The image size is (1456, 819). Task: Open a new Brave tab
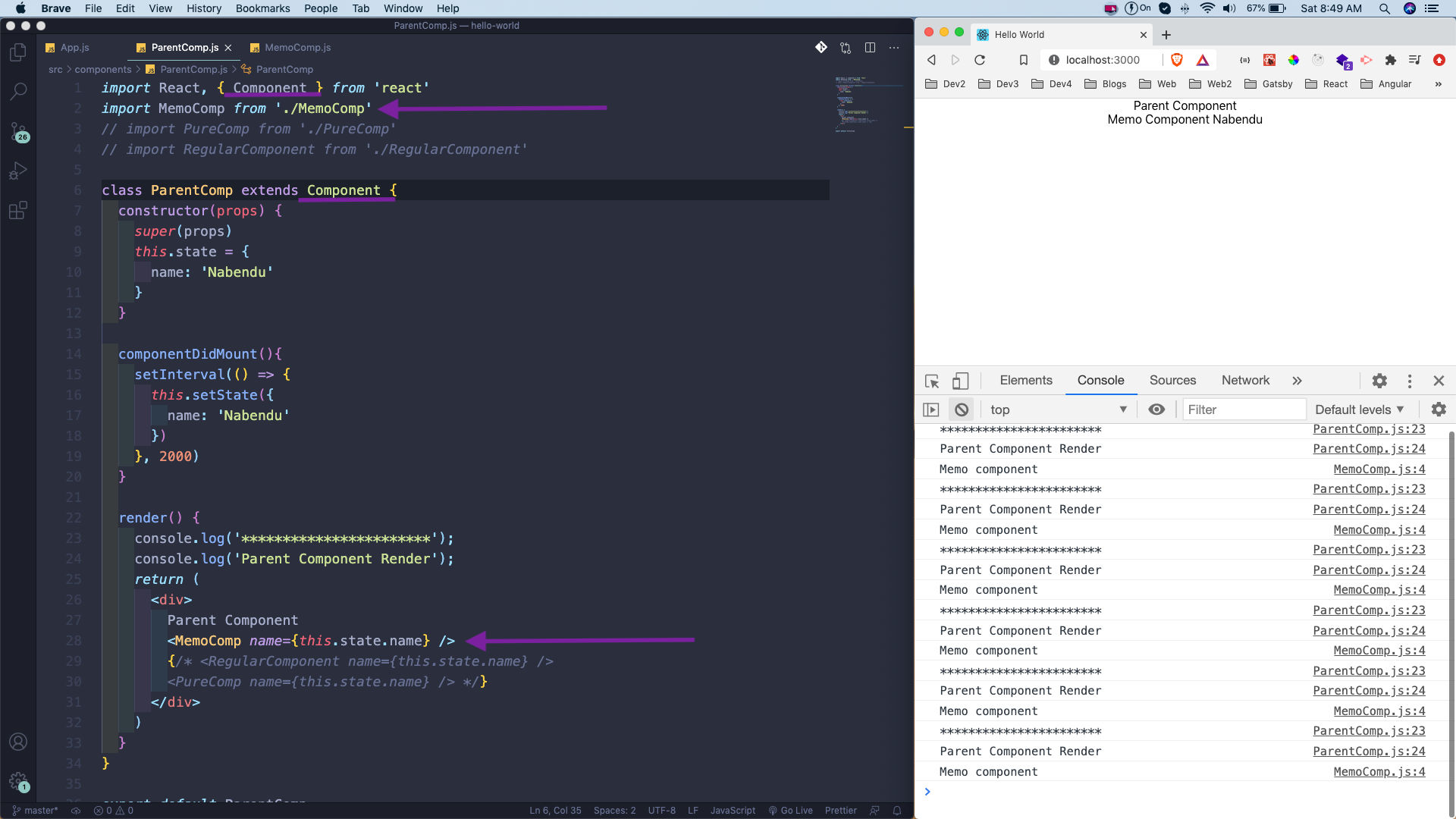point(1166,35)
